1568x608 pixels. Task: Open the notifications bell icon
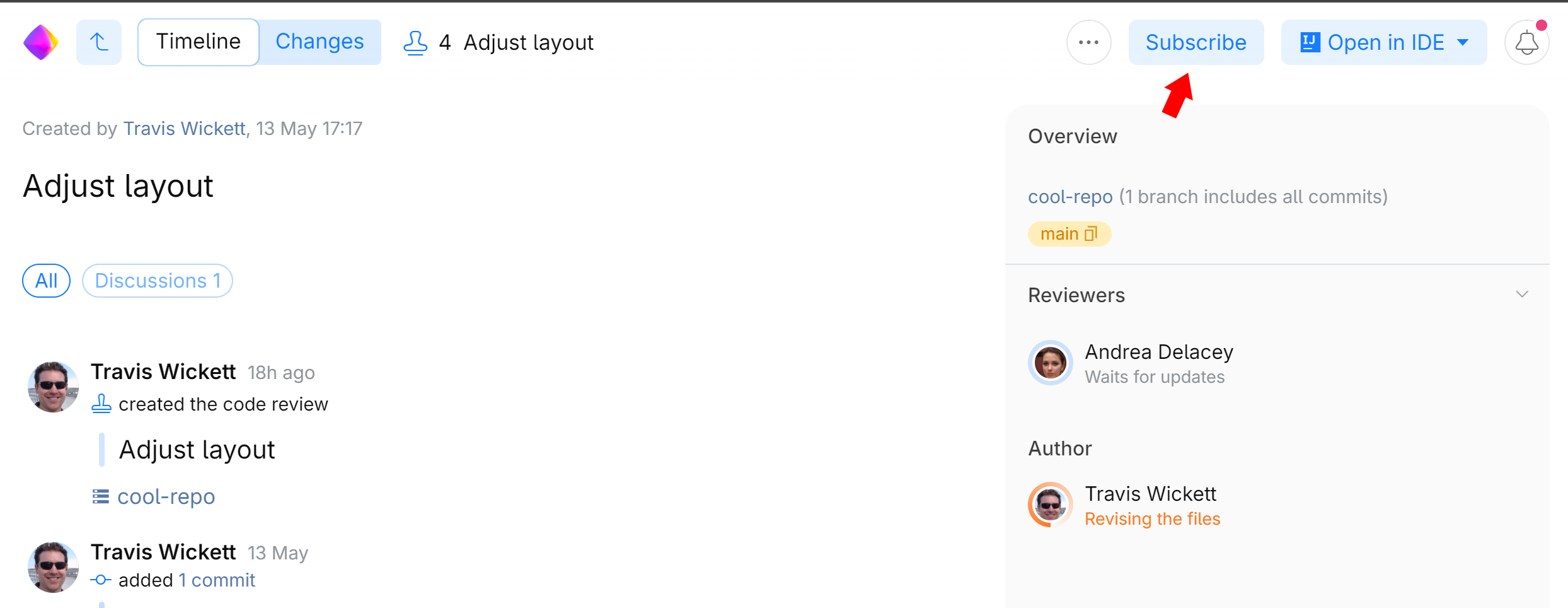[x=1526, y=42]
